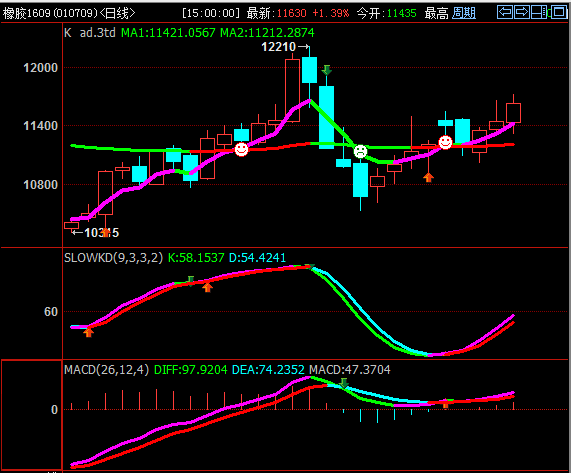Click the [15:00:00] timestamp
Viewport: 571px width, 473px height.
211,13
